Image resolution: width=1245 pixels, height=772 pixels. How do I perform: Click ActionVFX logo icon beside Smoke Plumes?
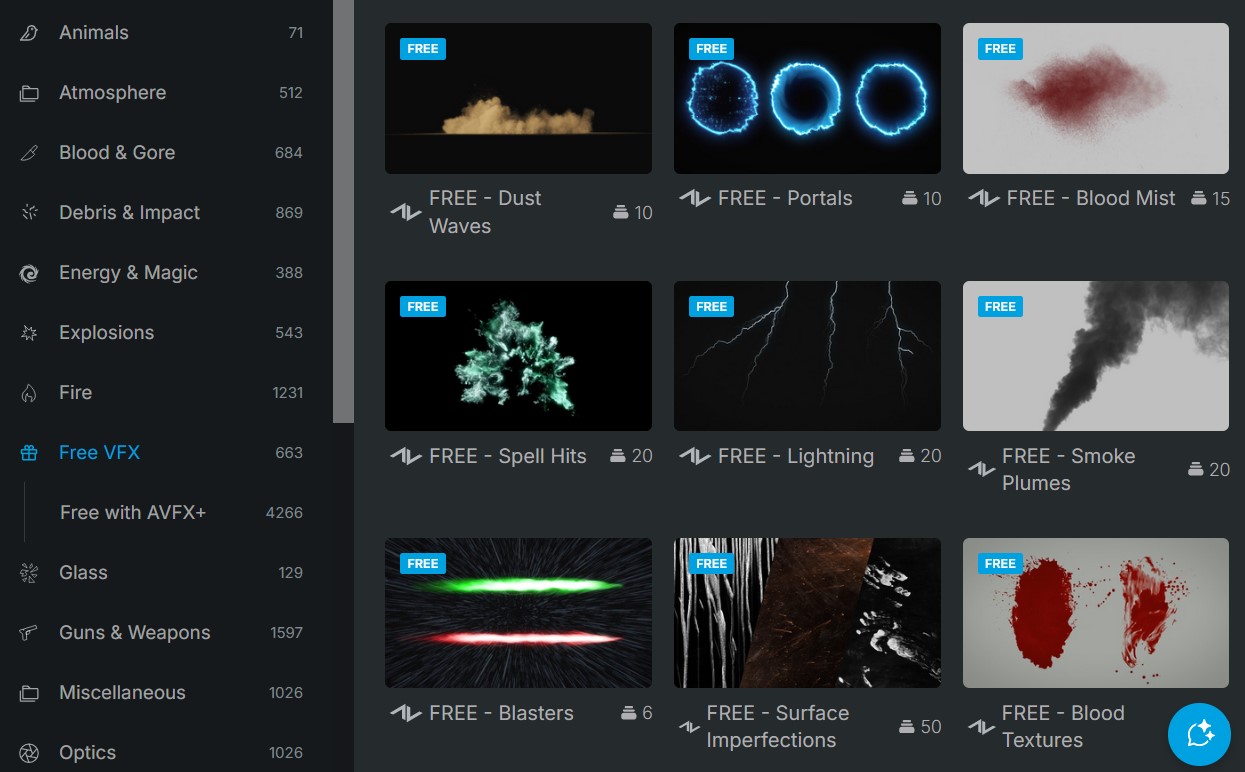point(982,469)
